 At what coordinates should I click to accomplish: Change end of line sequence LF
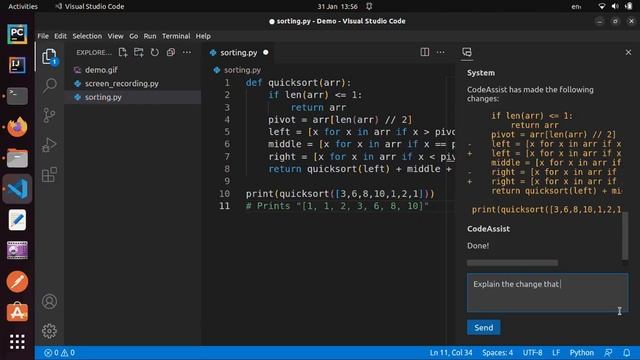tap(556, 353)
